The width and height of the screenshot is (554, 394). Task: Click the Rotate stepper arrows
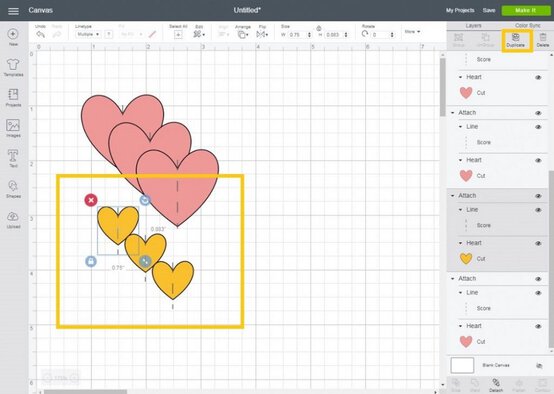392,35
